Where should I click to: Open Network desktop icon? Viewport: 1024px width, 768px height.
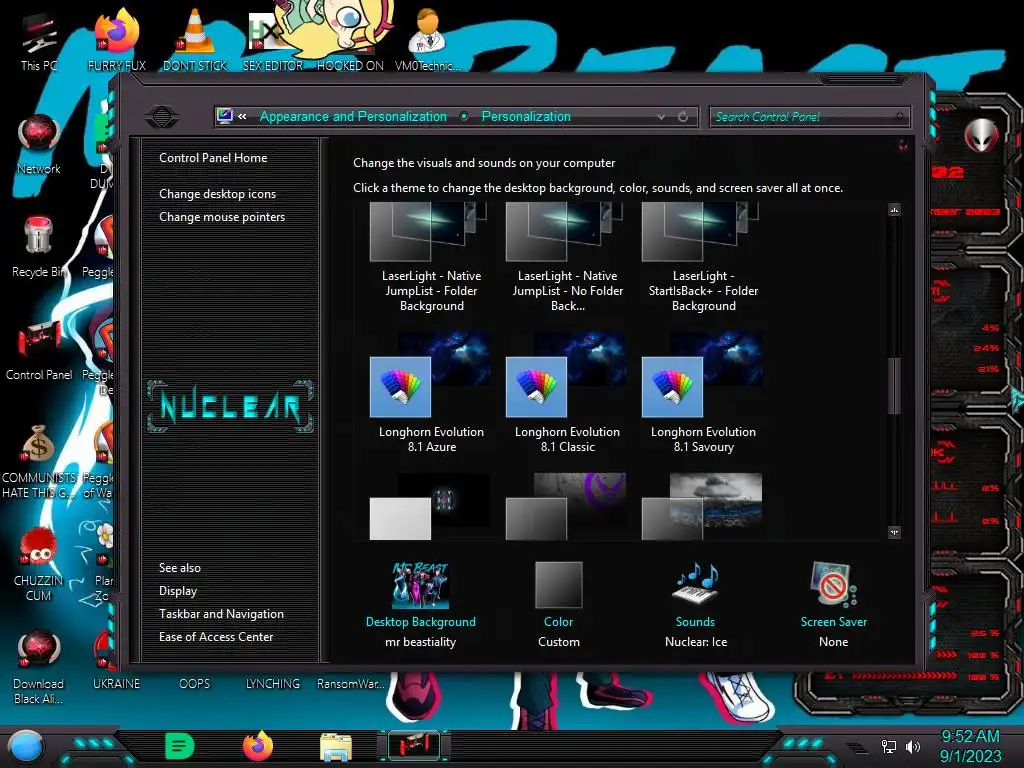(39, 144)
